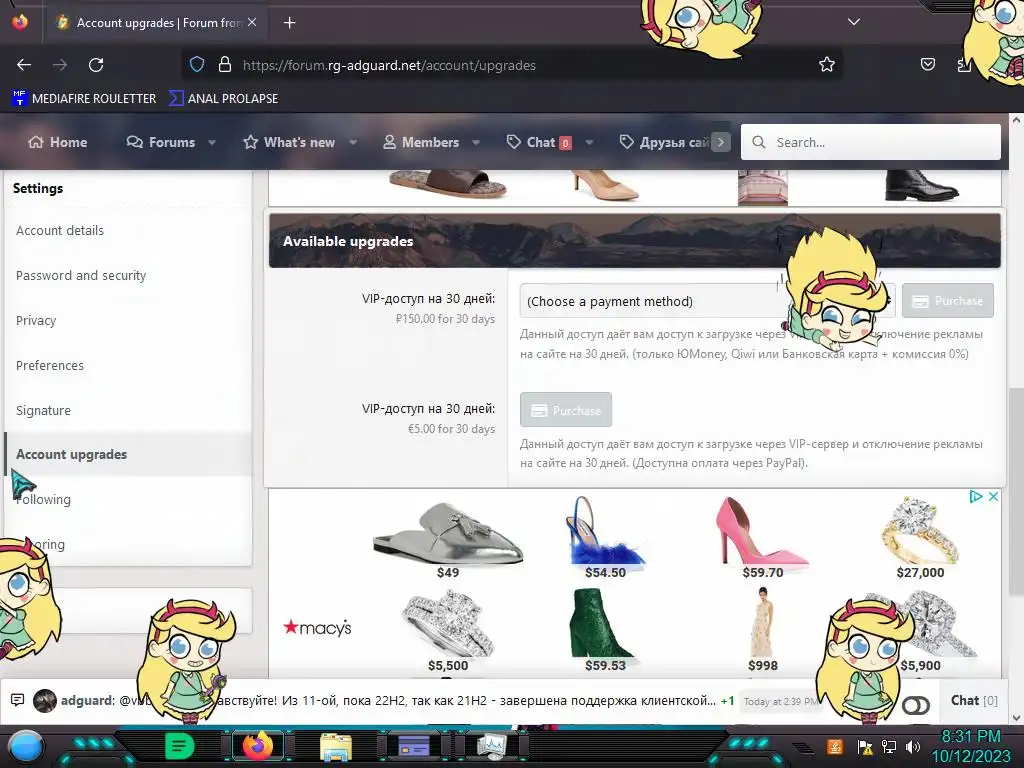1024x768 pixels.
Task: Click the Action Center flag tray icon
Action: click(x=865, y=746)
